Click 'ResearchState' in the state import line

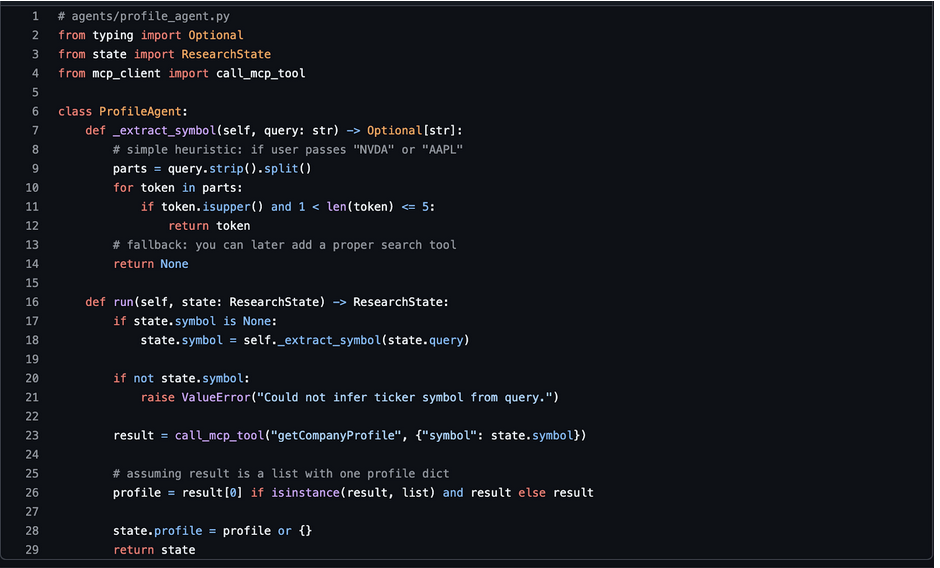click(x=225, y=55)
